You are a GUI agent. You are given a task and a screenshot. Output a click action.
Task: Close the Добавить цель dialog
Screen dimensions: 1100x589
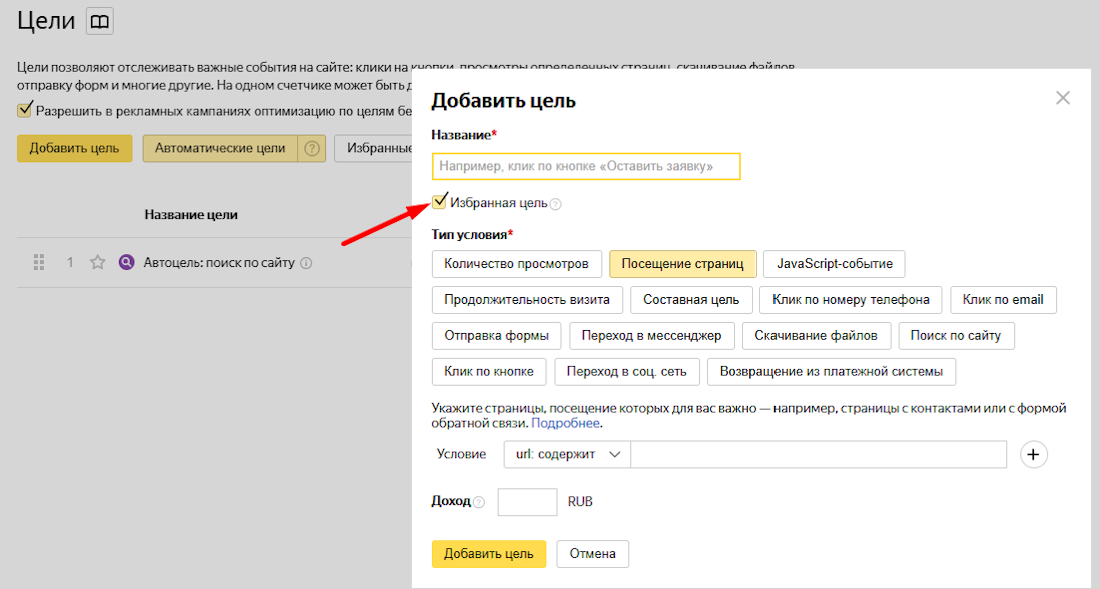tap(1063, 98)
